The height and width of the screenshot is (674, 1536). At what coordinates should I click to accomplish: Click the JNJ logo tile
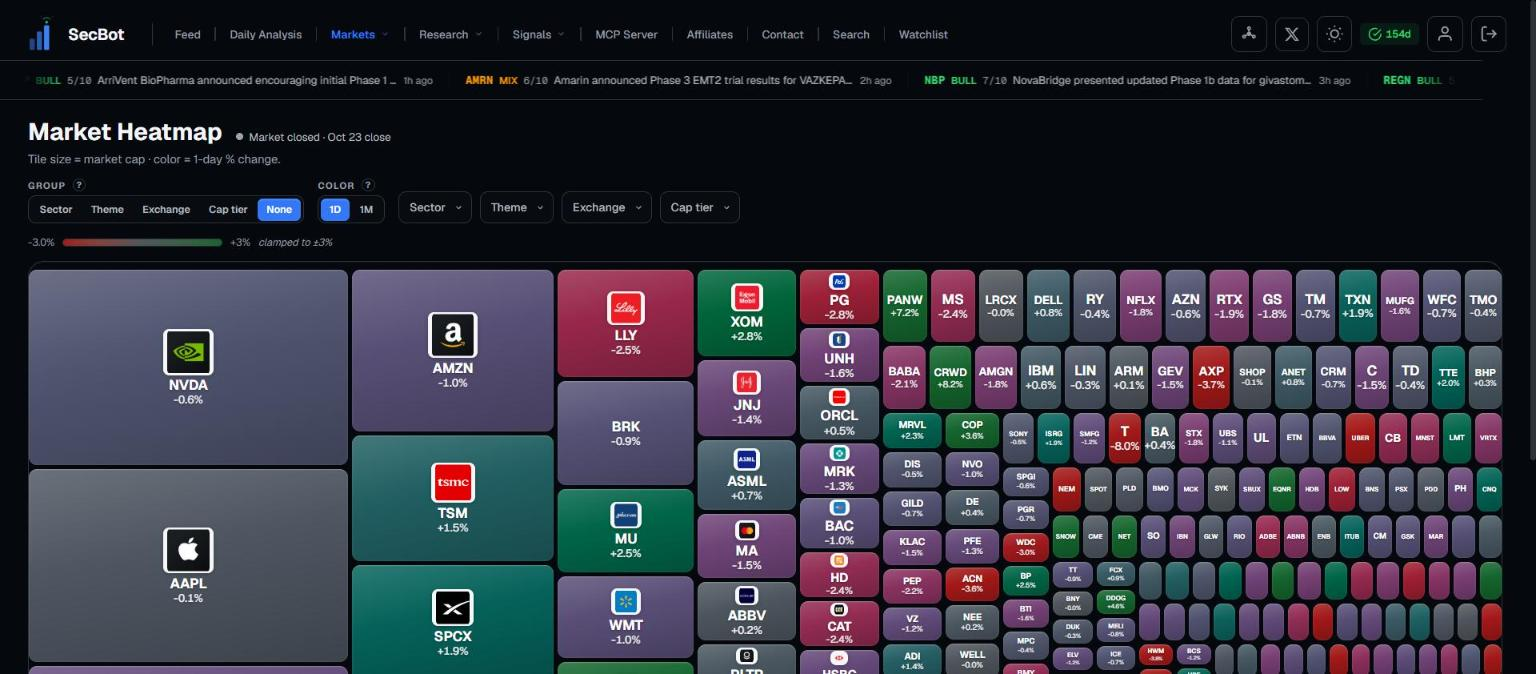(x=747, y=382)
